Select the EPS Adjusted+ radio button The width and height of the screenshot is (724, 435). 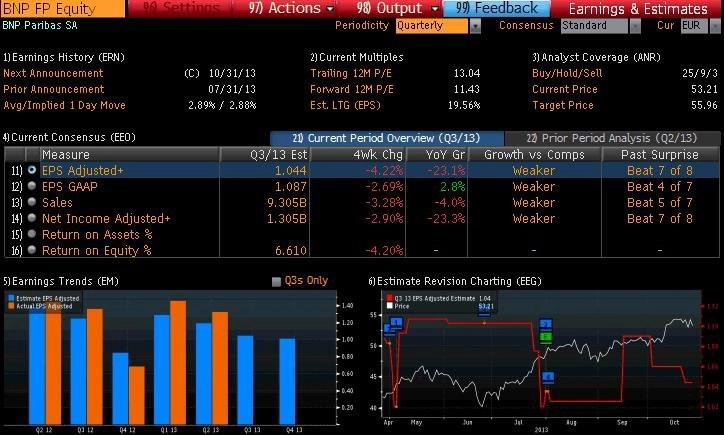pyautogui.click(x=32, y=170)
